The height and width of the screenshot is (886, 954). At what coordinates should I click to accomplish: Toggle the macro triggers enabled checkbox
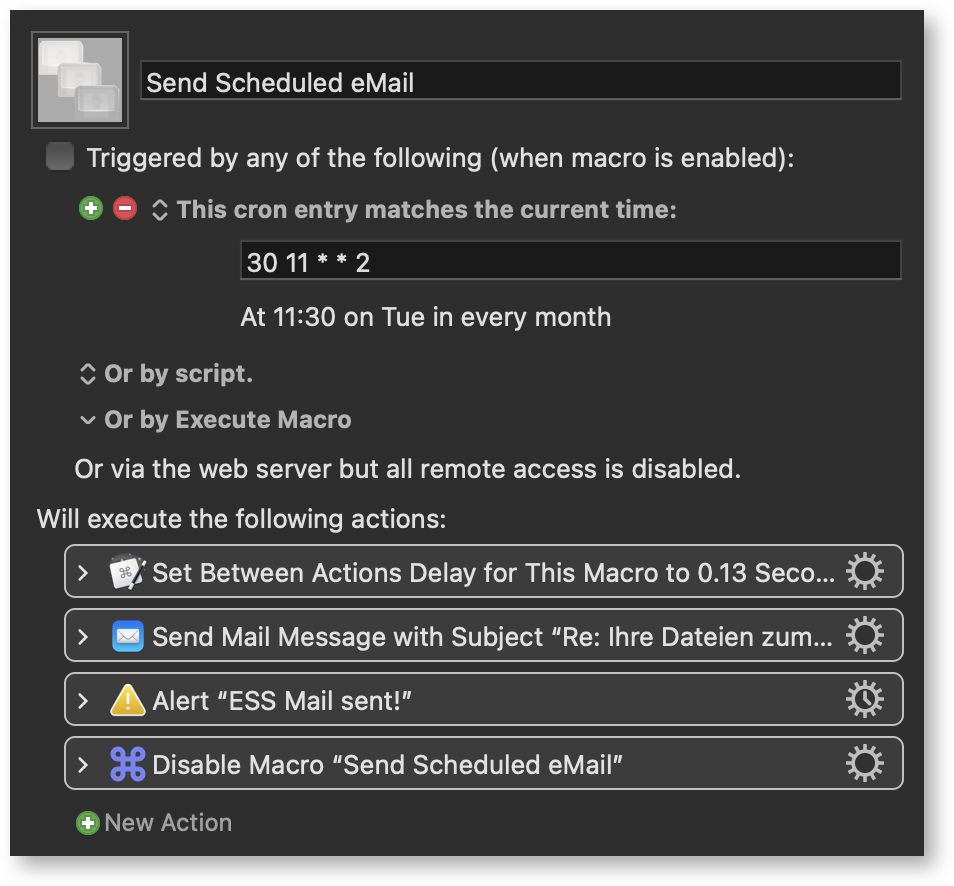click(x=60, y=156)
